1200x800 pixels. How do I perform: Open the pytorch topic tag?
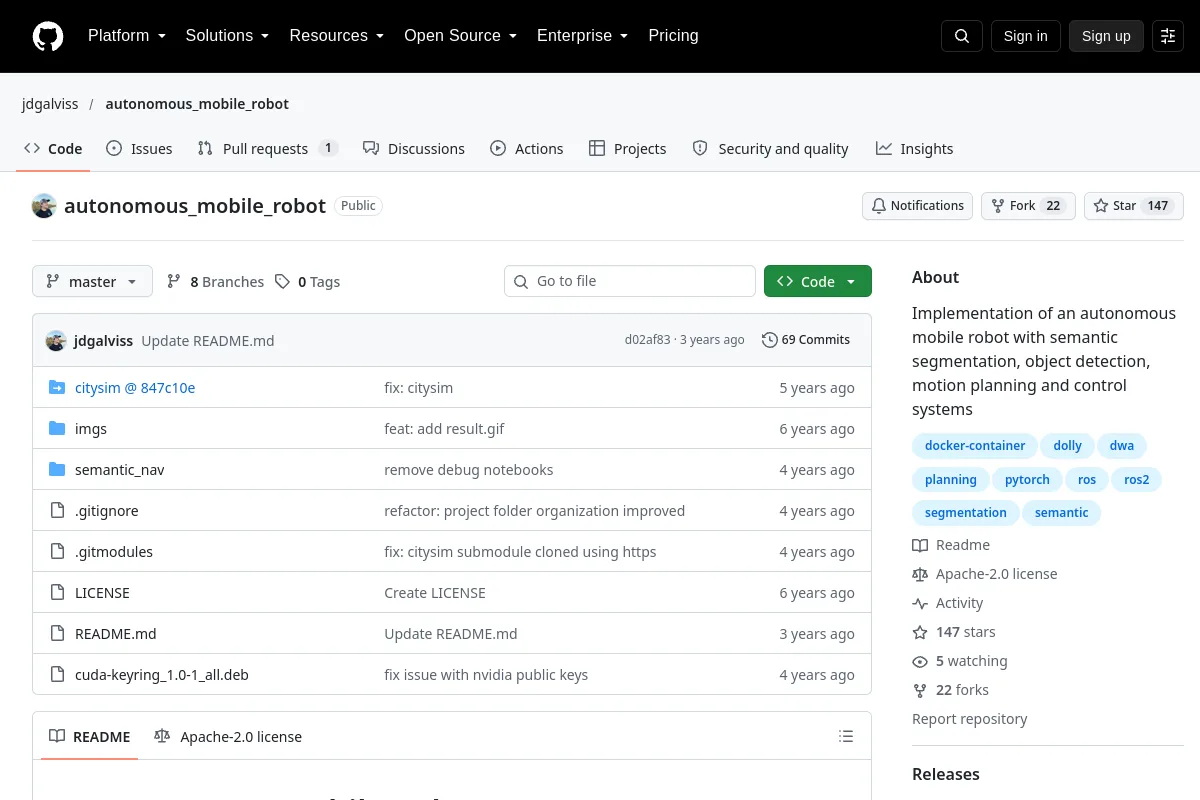pos(1027,480)
